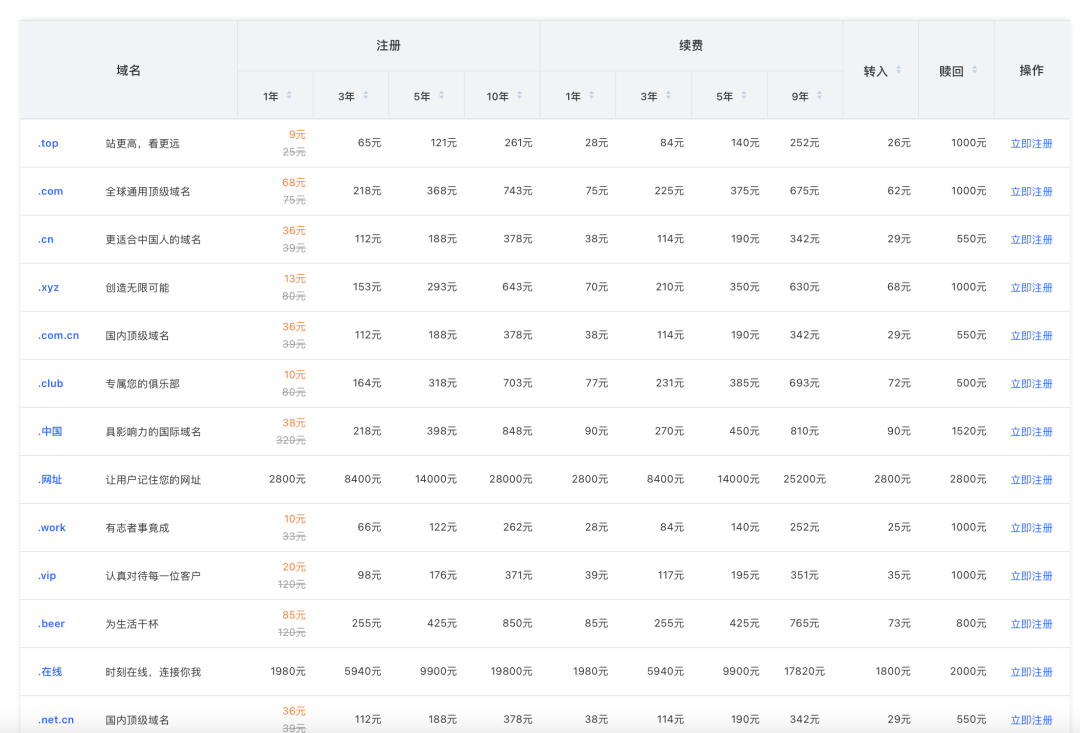The width and height of the screenshot is (1080, 733).
Task: Select the 20元 promo price for .vip
Action: point(293,566)
